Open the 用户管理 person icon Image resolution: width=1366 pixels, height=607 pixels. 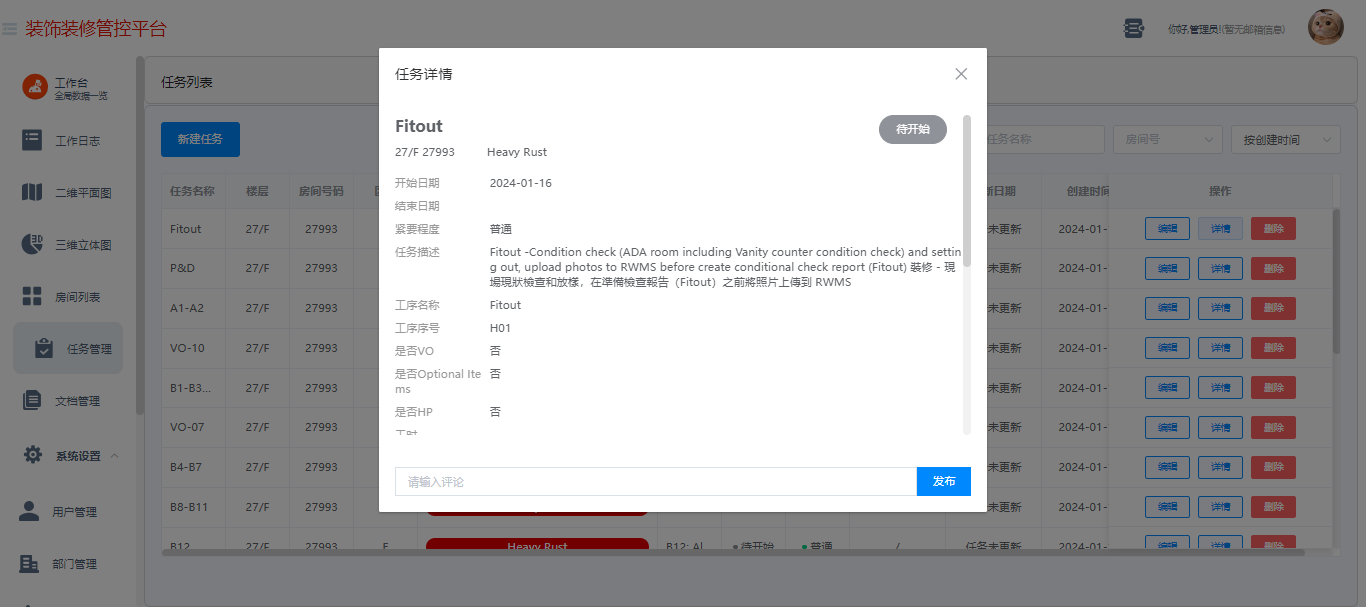[x=30, y=511]
